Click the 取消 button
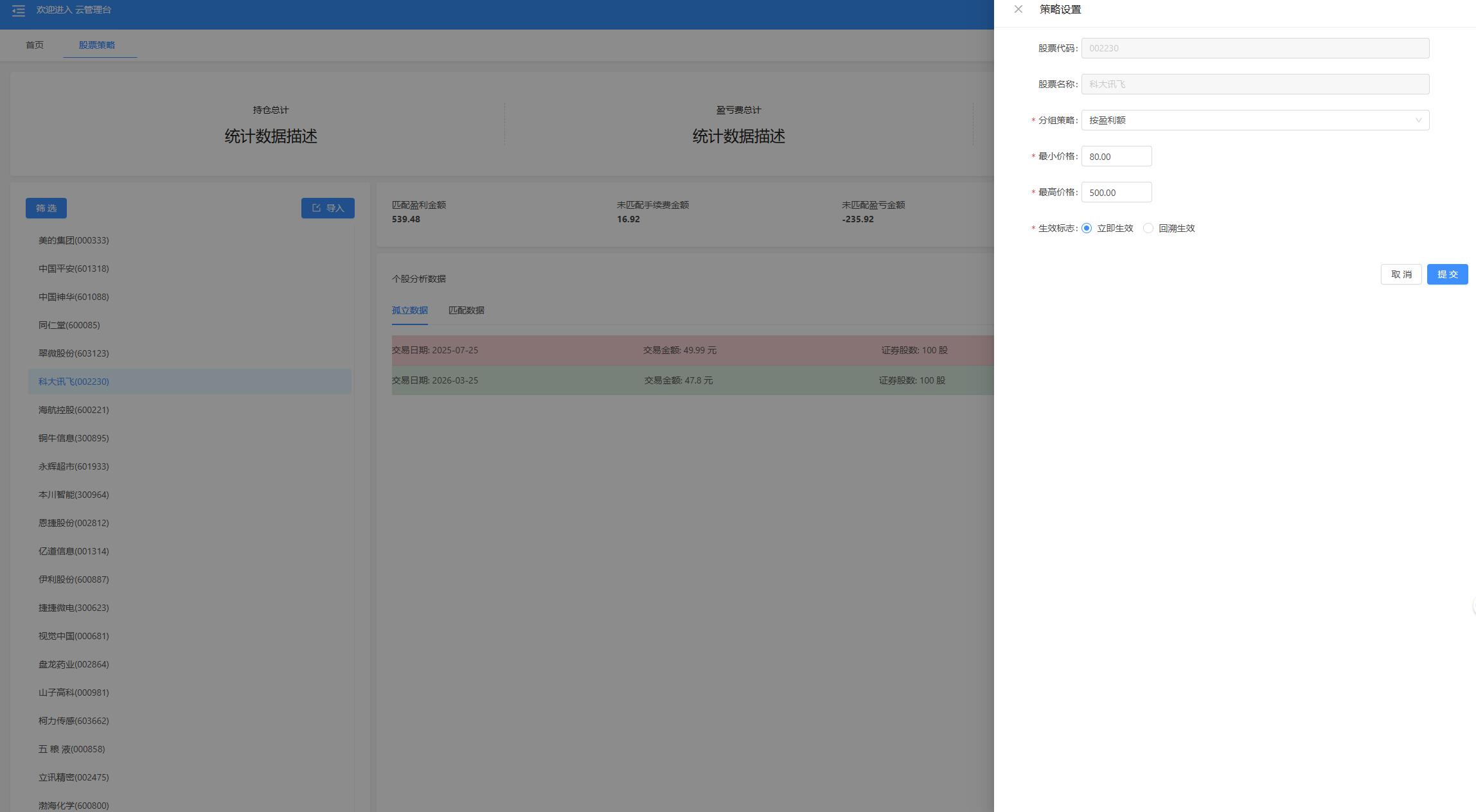 1401,274
